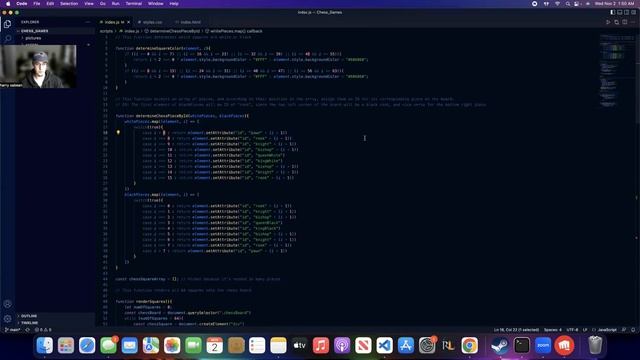Open the notifications bell icon

[633, 330]
